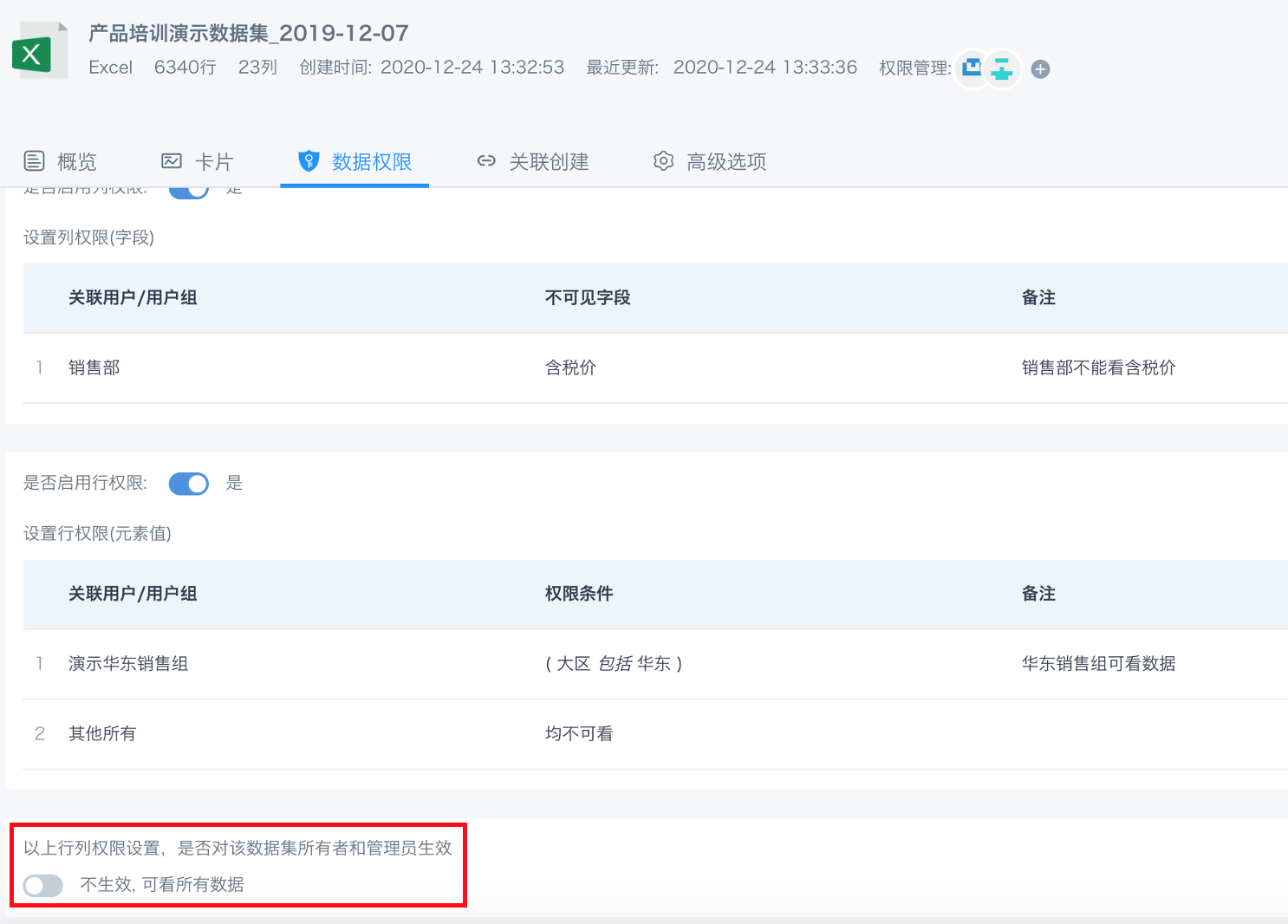Select the 其他所有 row permission entry
This screenshot has width=1288, height=924.
tap(102, 734)
